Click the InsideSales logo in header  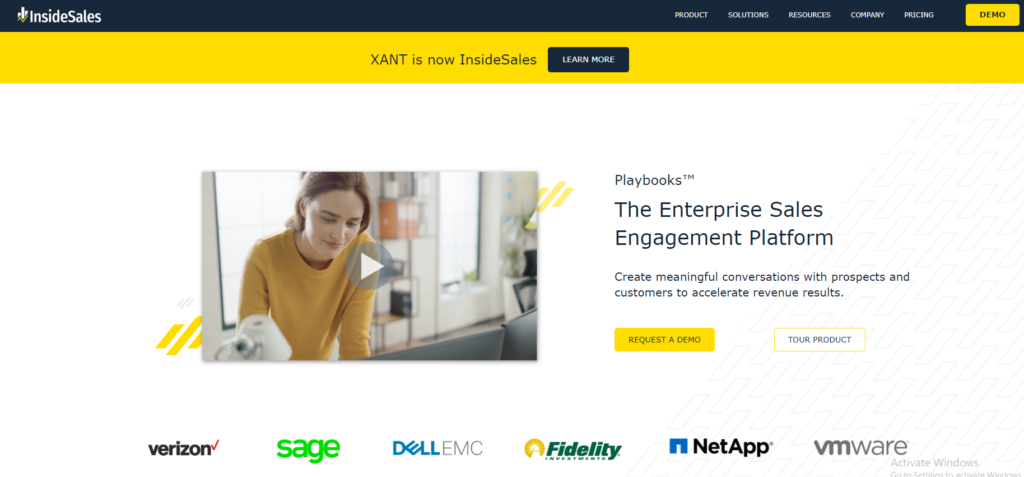tap(59, 15)
